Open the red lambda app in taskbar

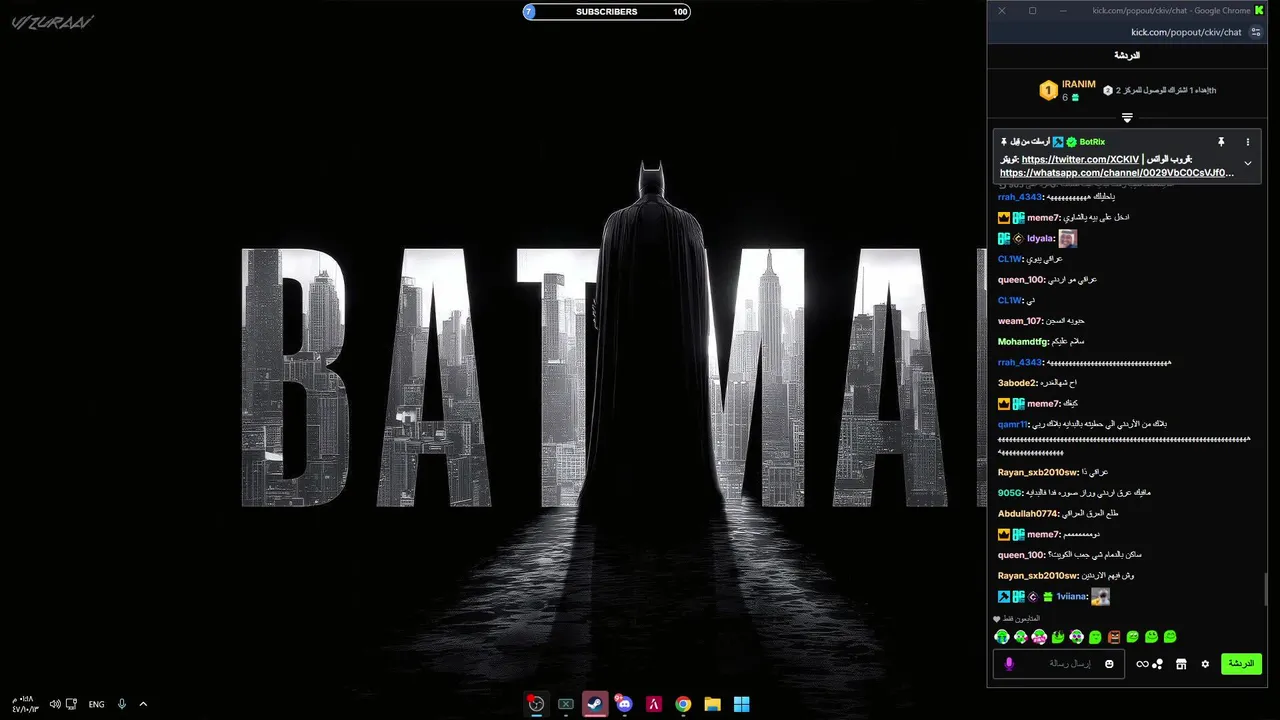coord(653,704)
